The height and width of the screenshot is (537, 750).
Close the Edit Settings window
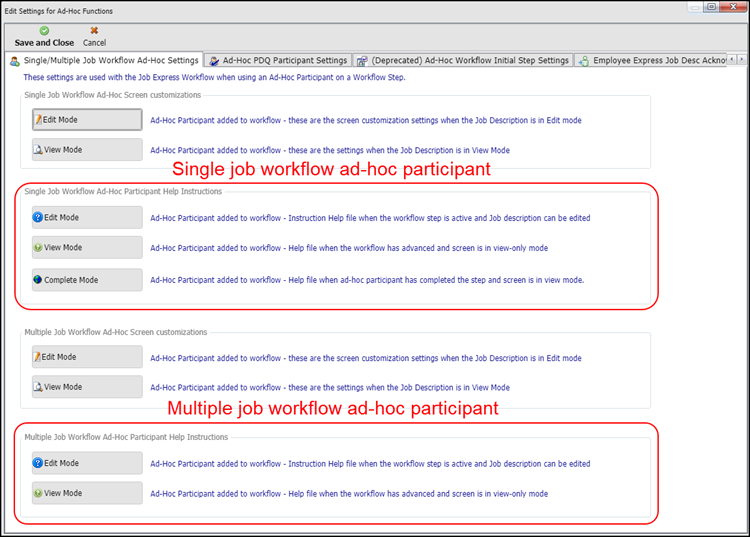(x=734, y=7)
